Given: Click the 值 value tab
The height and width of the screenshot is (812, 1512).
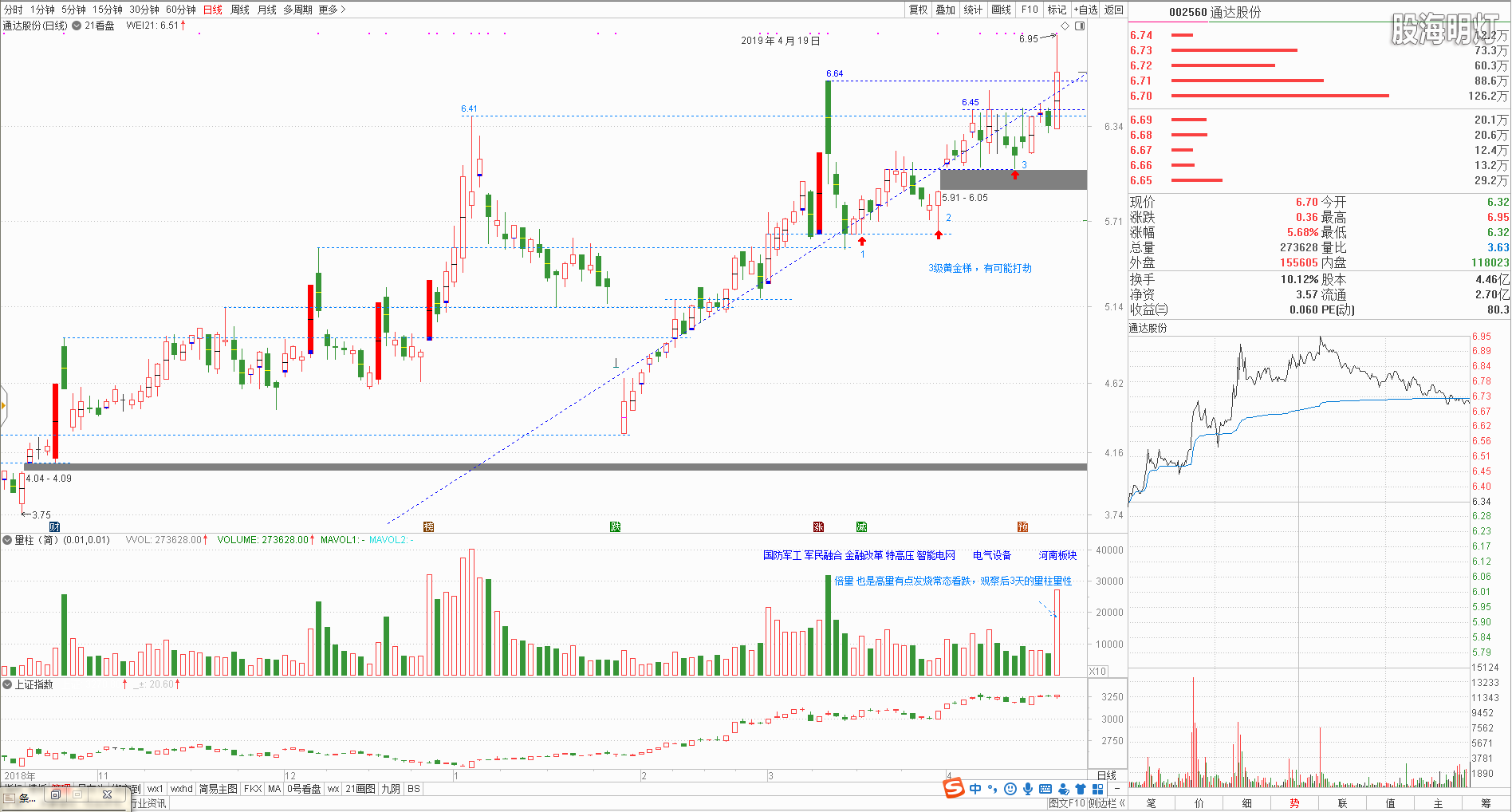Looking at the screenshot, I should click(x=1391, y=803).
